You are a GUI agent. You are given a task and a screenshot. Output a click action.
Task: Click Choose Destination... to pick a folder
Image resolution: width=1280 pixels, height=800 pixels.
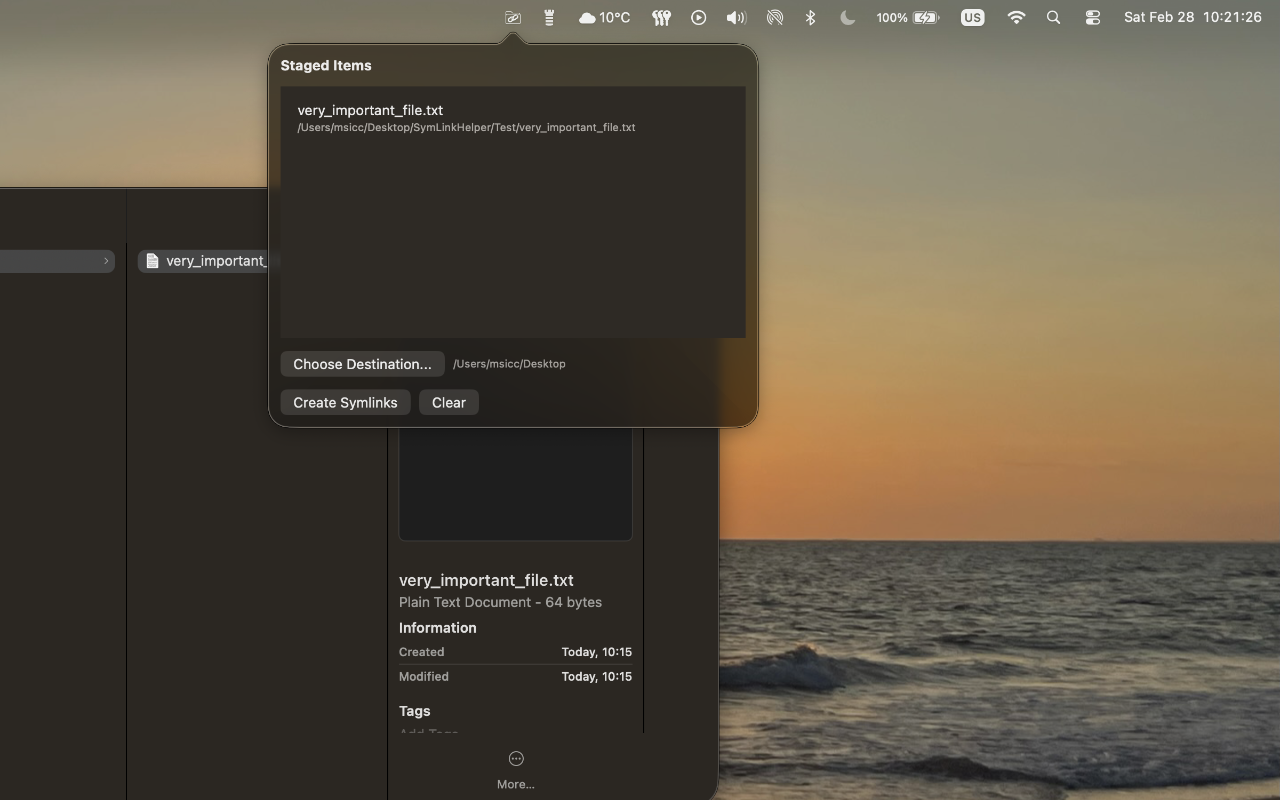362,363
